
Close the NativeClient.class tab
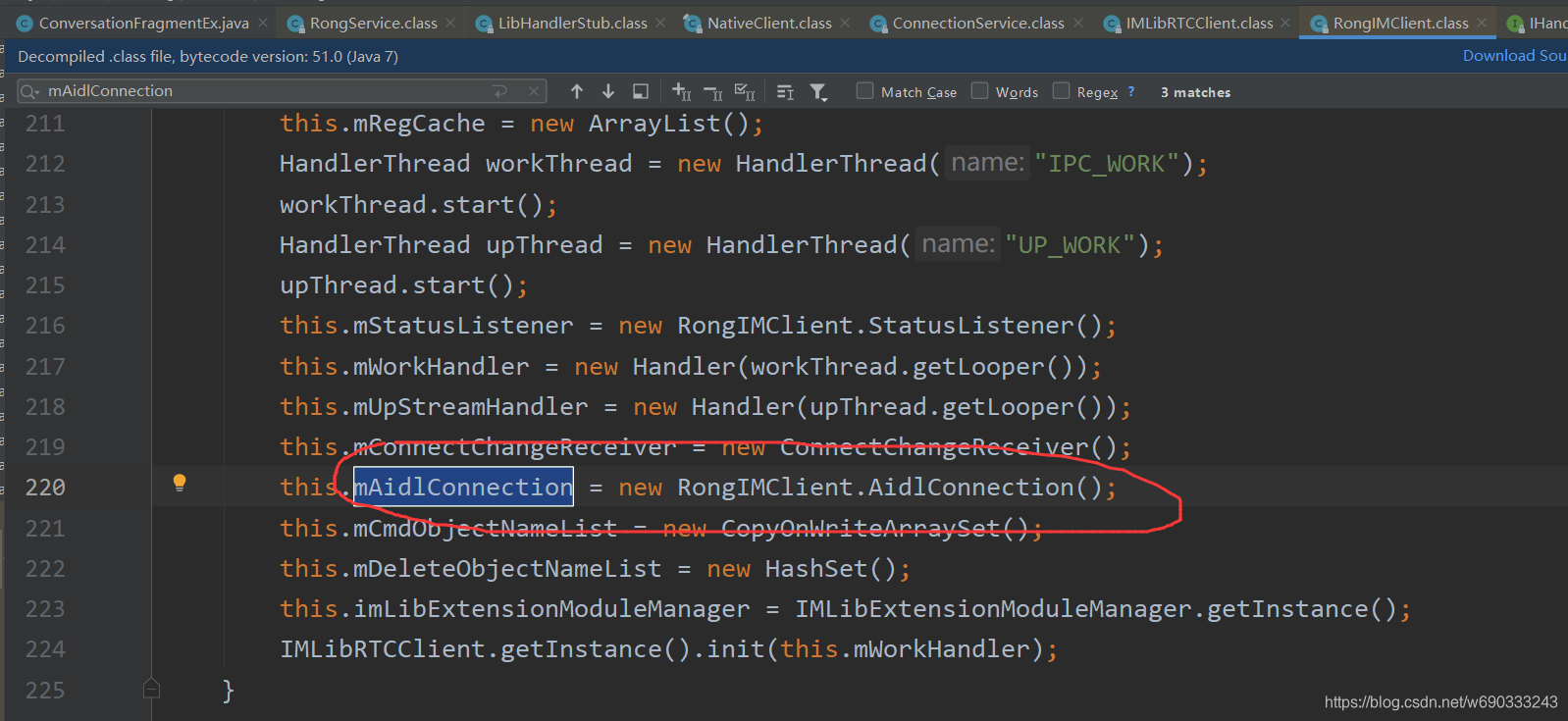tap(846, 23)
